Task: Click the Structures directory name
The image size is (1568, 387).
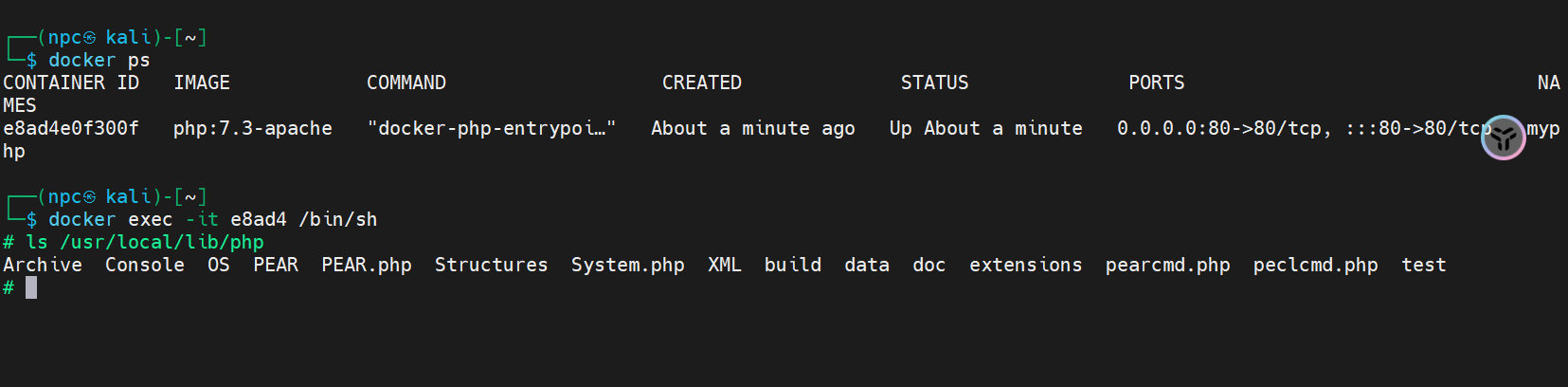Action: 491,265
